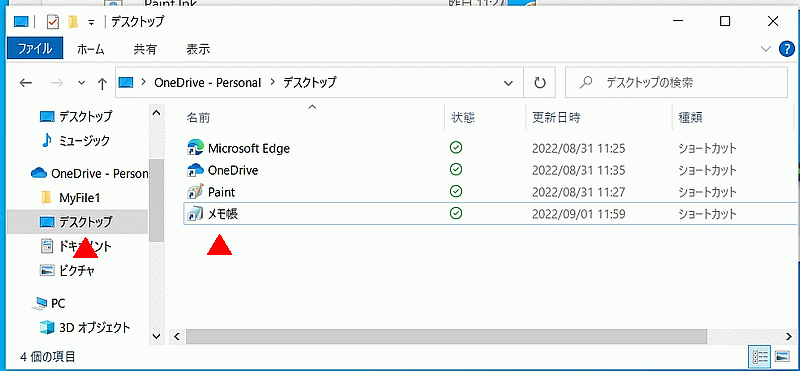
Task: Expand the ribbon using the chevron
Action: (x=766, y=49)
